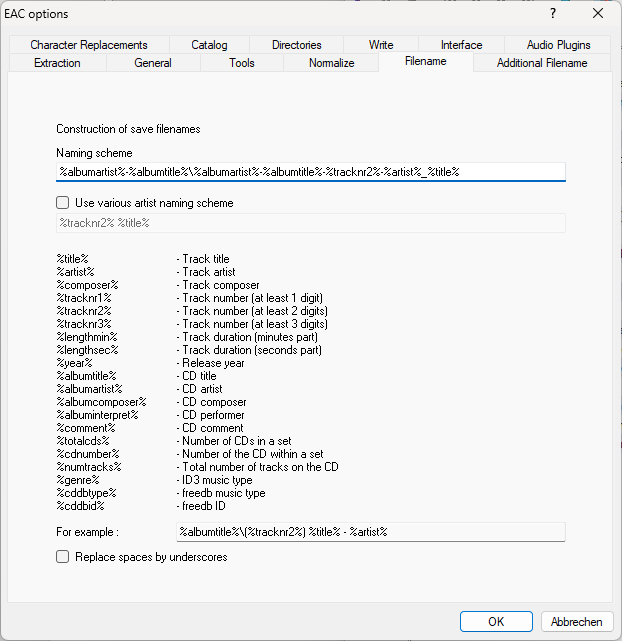Click the example filename field
622x641 pixels.
(370, 532)
